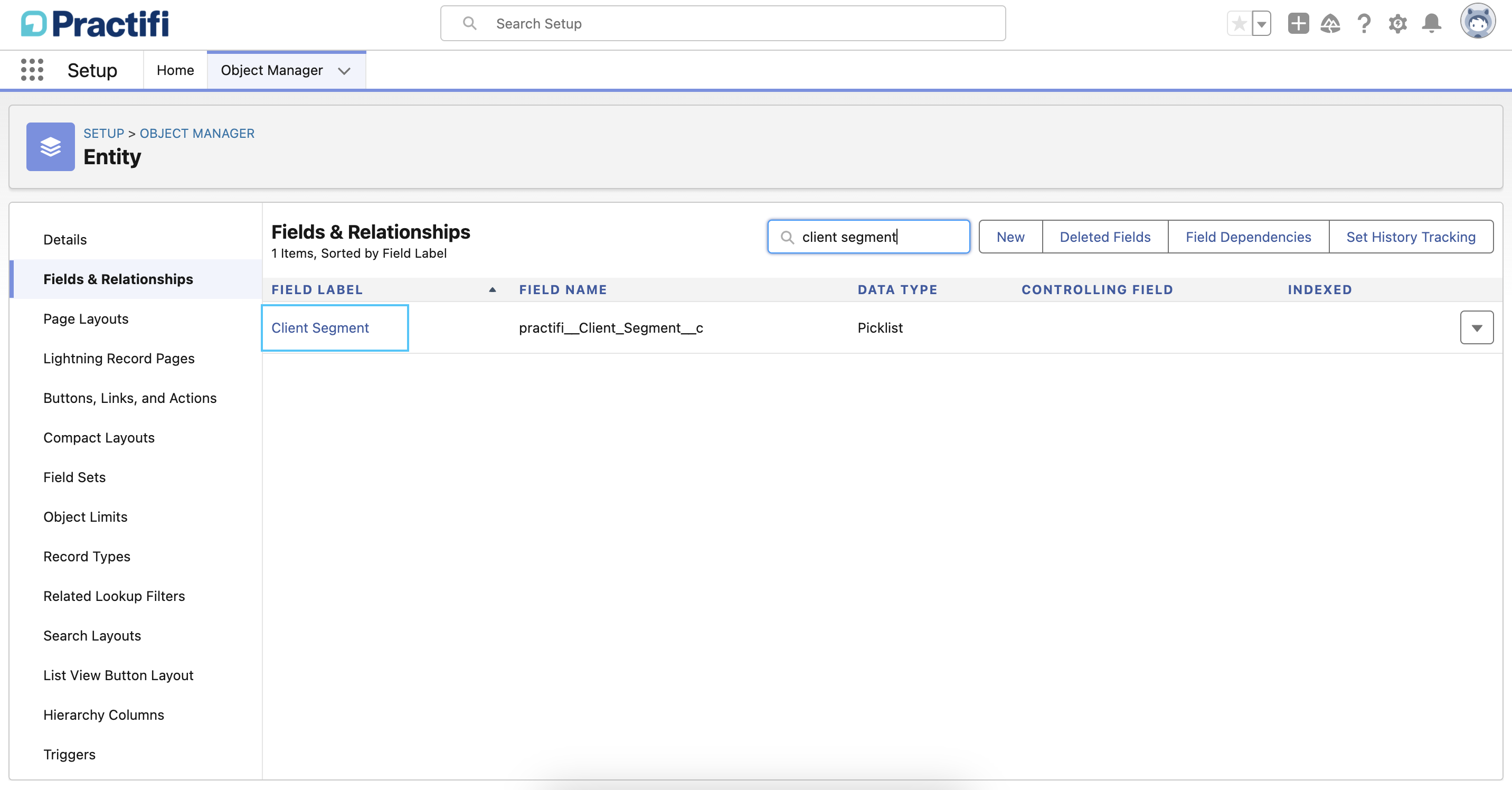Click Set History Tracking
Screen dimensions: 1512x790
point(1411,237)
